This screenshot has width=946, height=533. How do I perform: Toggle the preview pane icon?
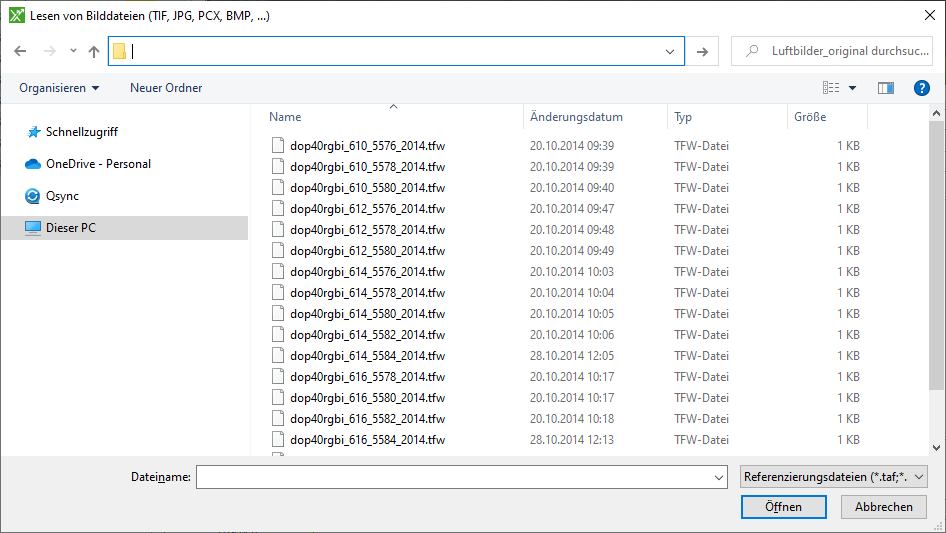(885, 88)
